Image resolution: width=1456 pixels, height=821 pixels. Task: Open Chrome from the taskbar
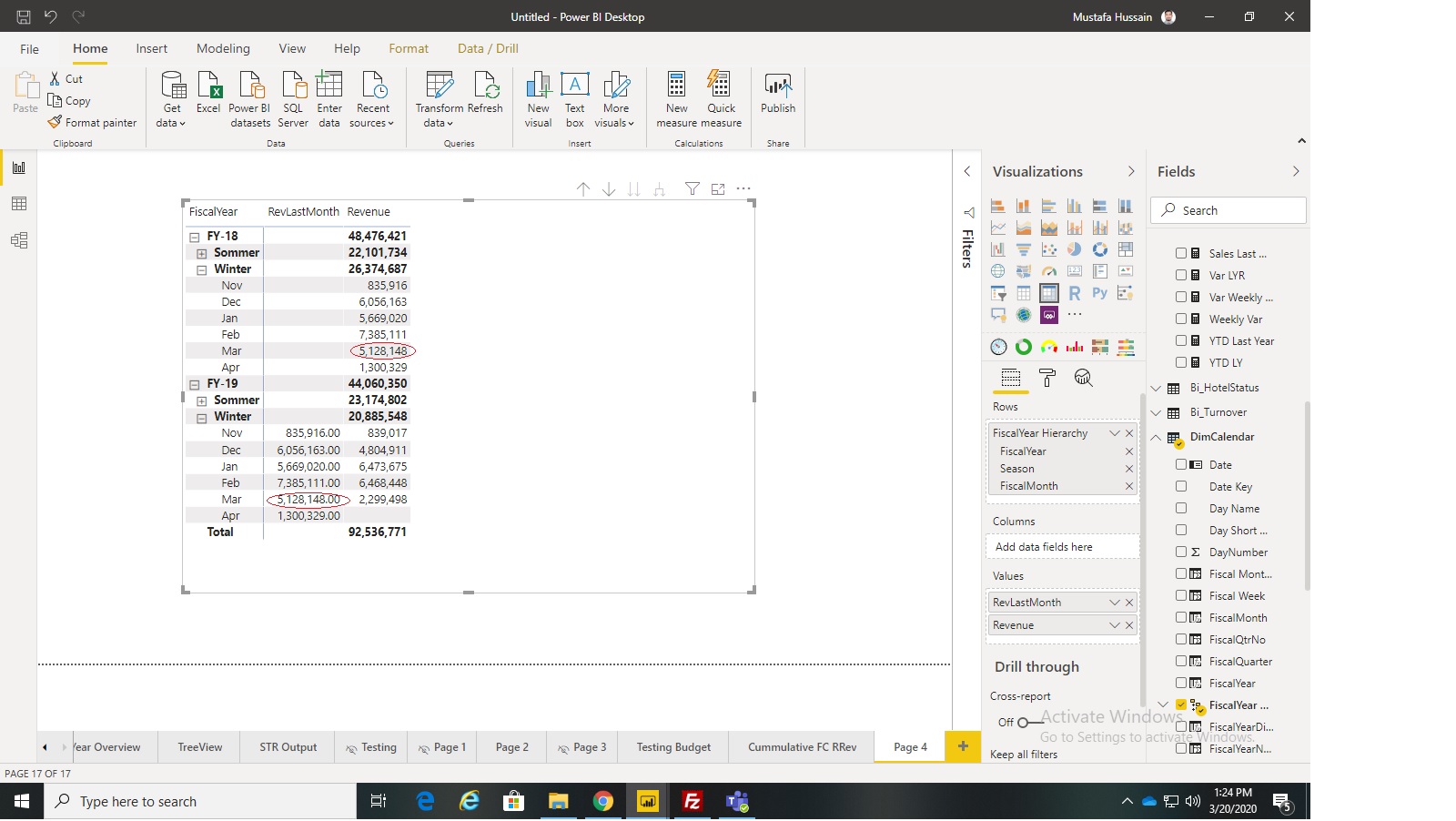(602, 801)
